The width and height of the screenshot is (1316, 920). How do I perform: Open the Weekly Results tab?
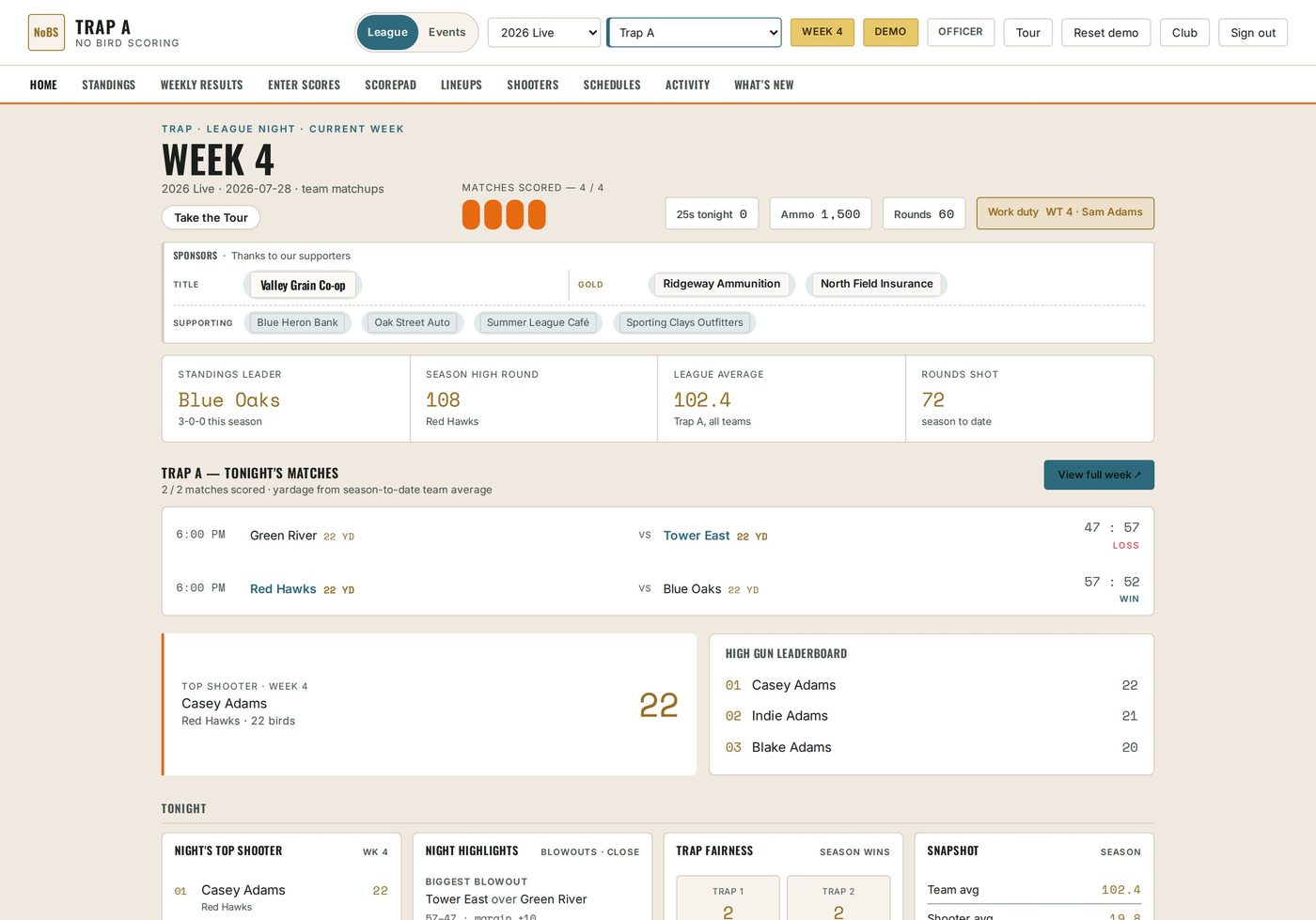pos(201,85)
